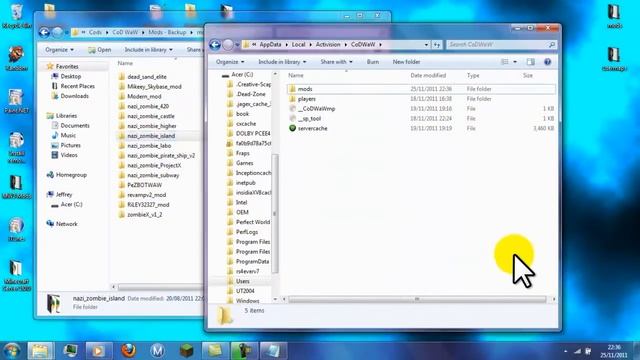Click Mods - Backup breadcrumb in back window
This screenshot has width=640, height=360.
[167, 32]
